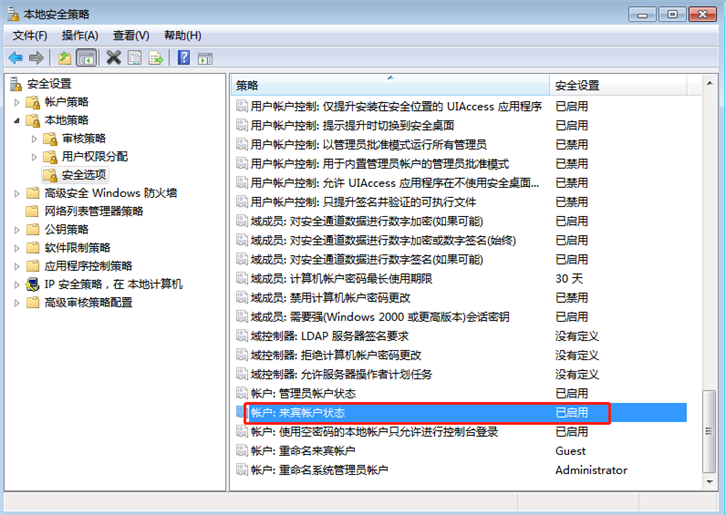Click the Delete X toolbar icon
Screen dimensions: 725x515
pos(113,58)
